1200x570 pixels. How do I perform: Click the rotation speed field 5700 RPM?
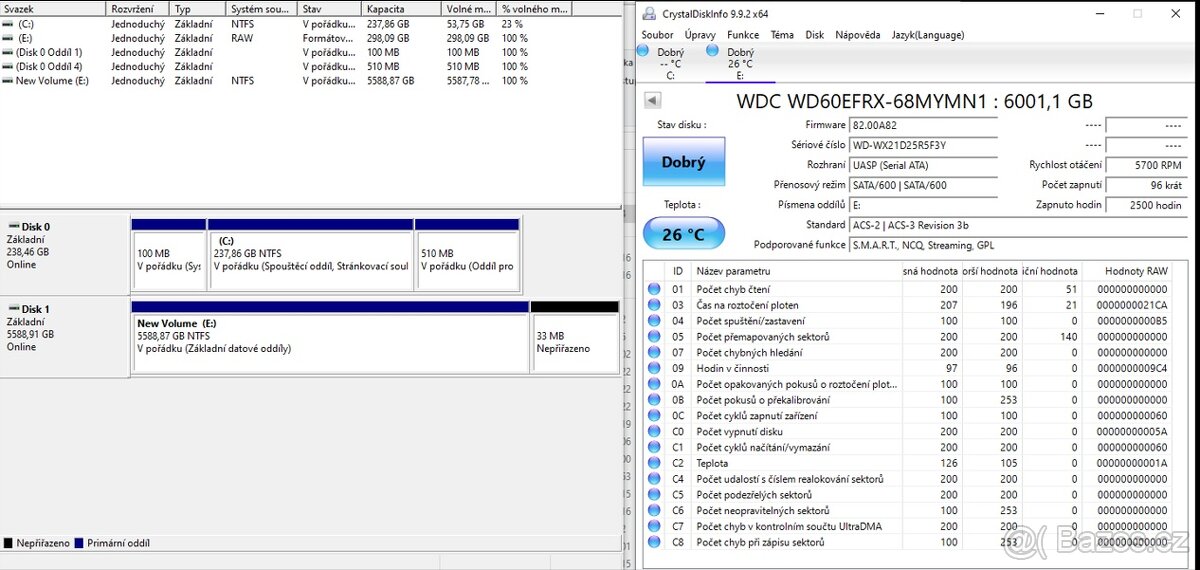pyautogui.click(x=1146, y=165)
